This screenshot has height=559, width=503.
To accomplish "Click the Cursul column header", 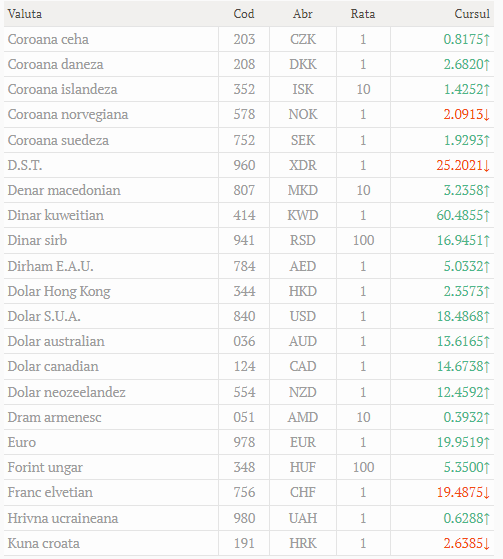I will click(x=472, y=14).
